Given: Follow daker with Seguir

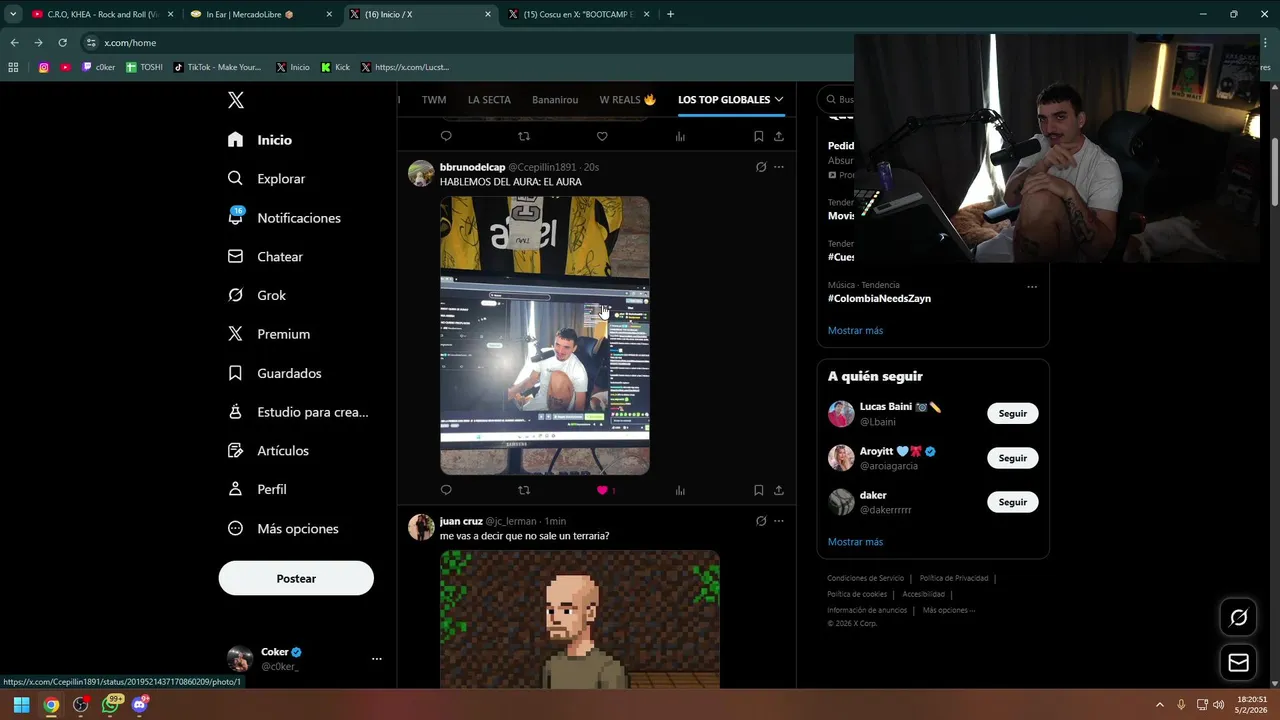Looking at the screenshot, I should coord(1013,502).
